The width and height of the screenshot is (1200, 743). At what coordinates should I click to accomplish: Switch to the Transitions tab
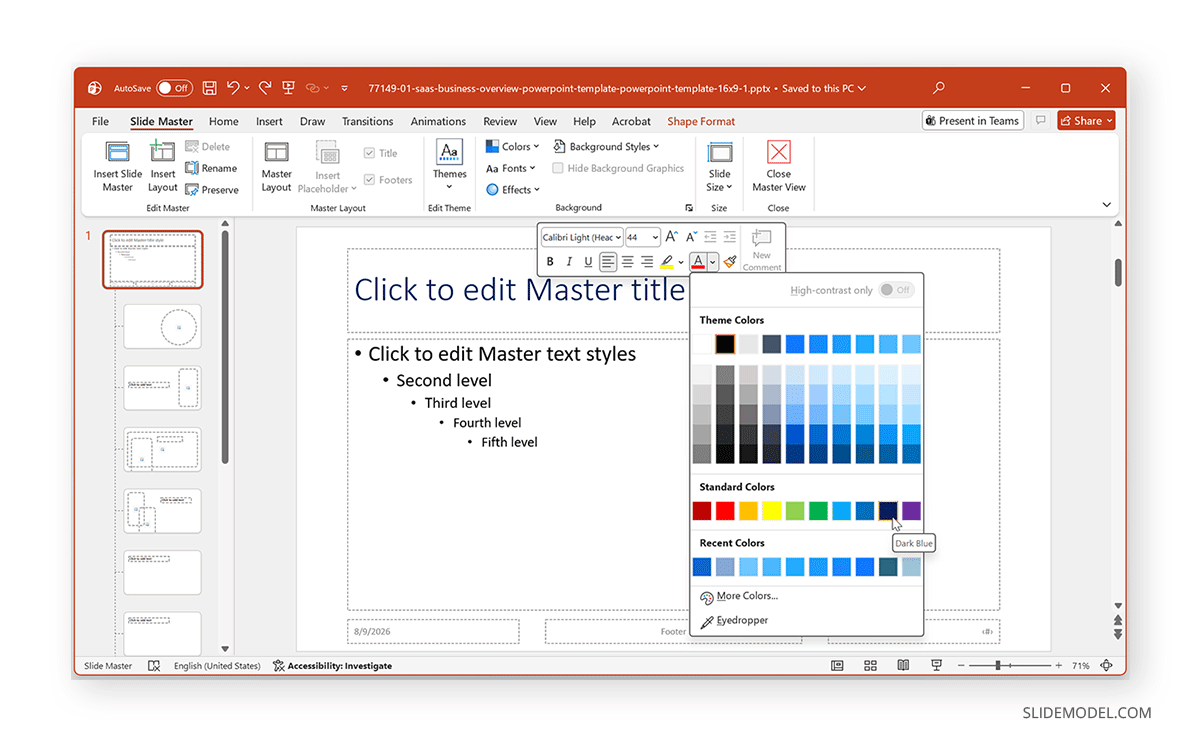click(367, 121)
